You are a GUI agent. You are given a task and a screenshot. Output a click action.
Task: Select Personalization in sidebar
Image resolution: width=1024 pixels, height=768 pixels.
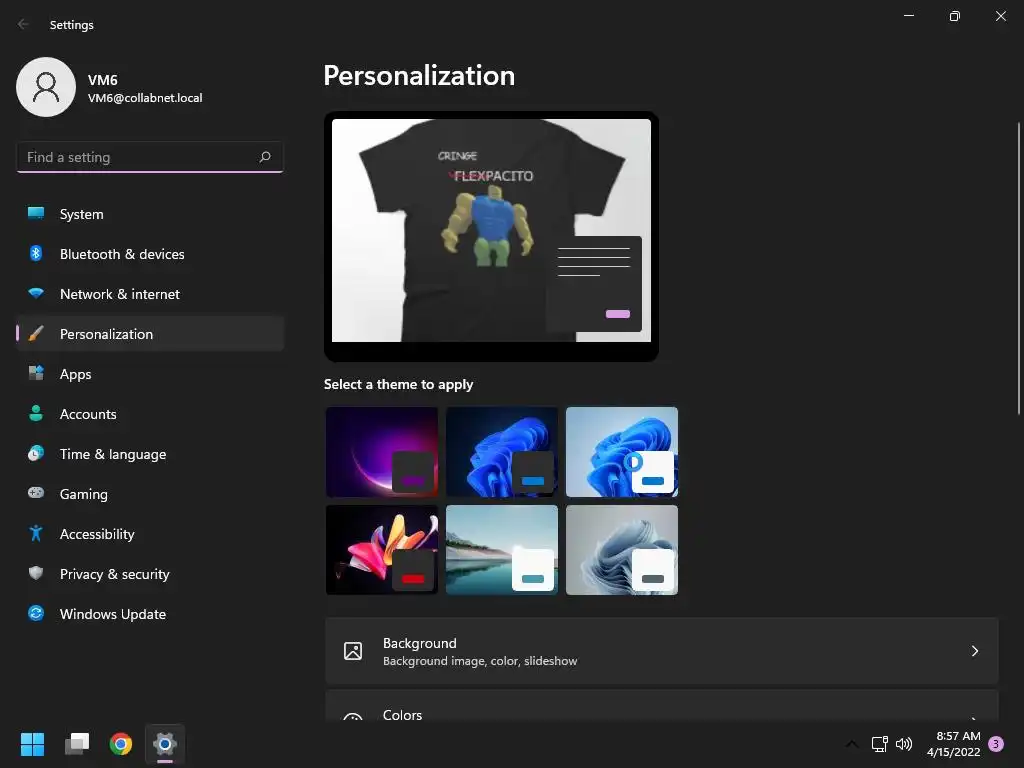(x=150, y=334)
